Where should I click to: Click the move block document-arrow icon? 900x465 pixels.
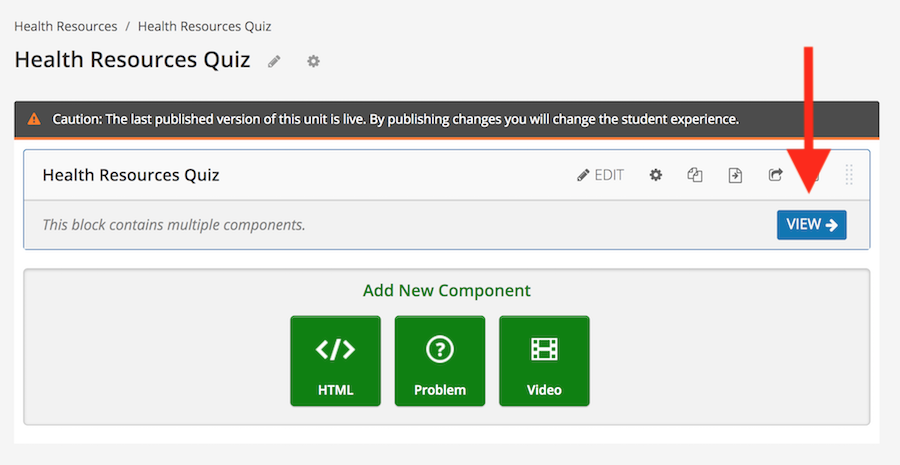click(x=735, y=175)
